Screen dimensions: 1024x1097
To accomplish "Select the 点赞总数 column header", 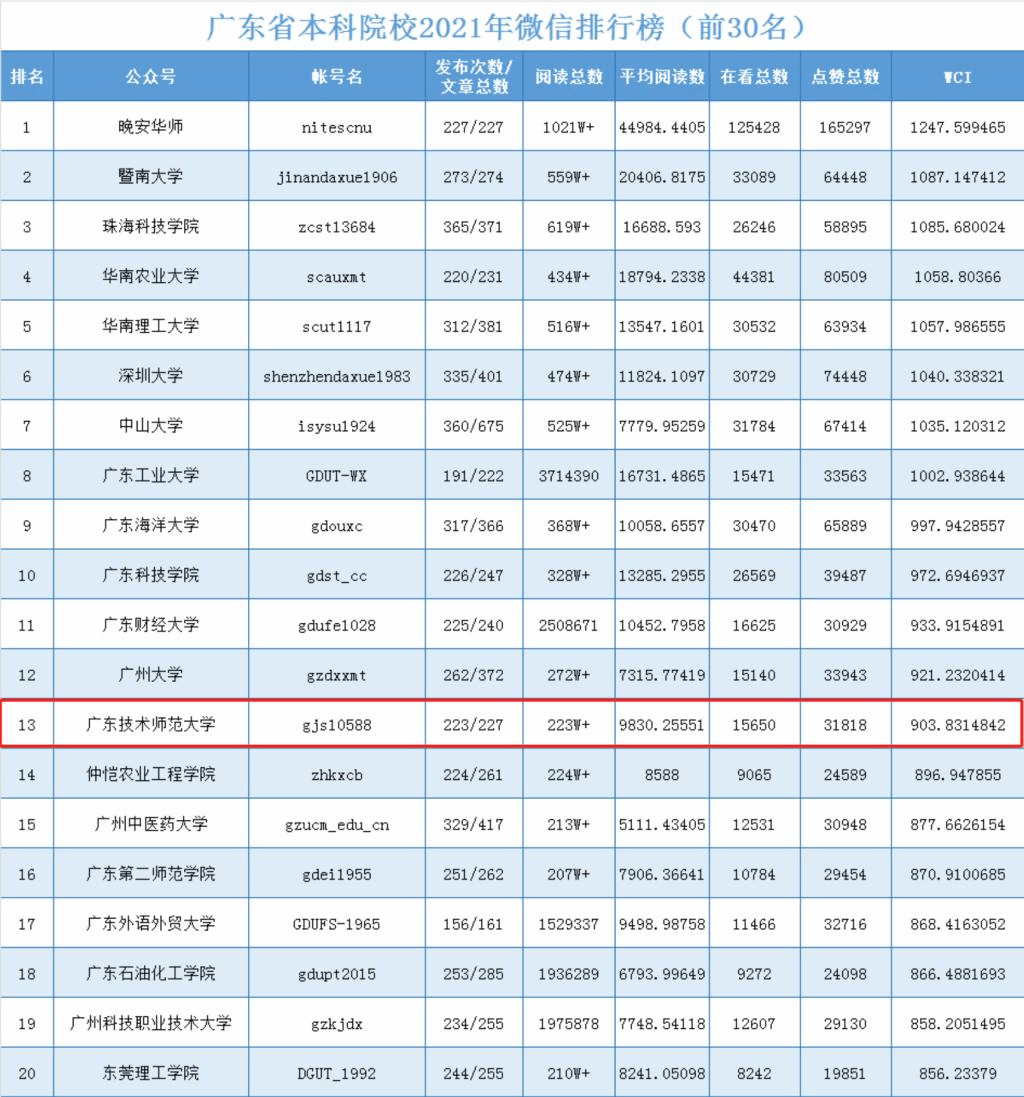I will [x=845, y=77].
